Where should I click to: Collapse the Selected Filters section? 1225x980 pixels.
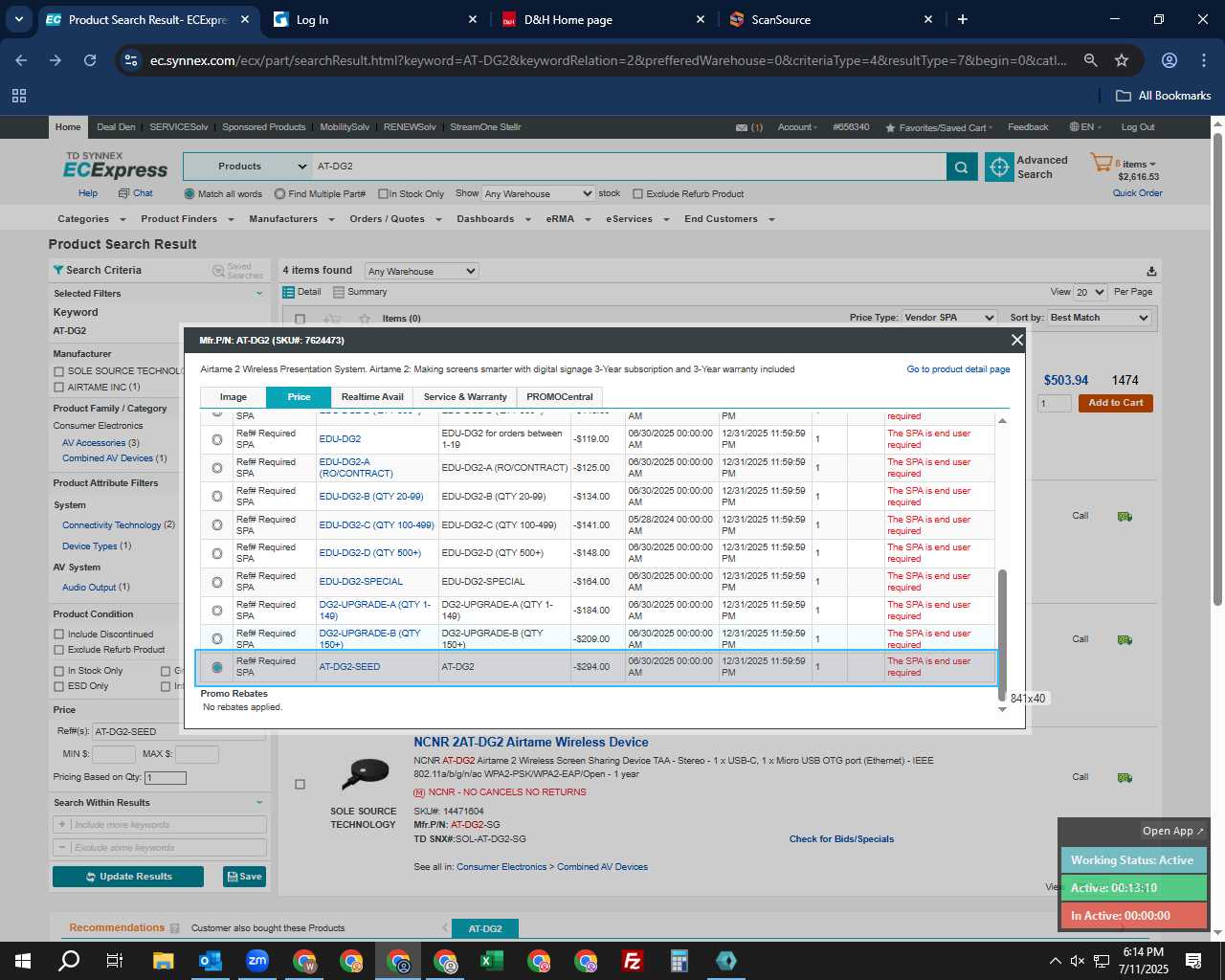click(x=258, y=294)
